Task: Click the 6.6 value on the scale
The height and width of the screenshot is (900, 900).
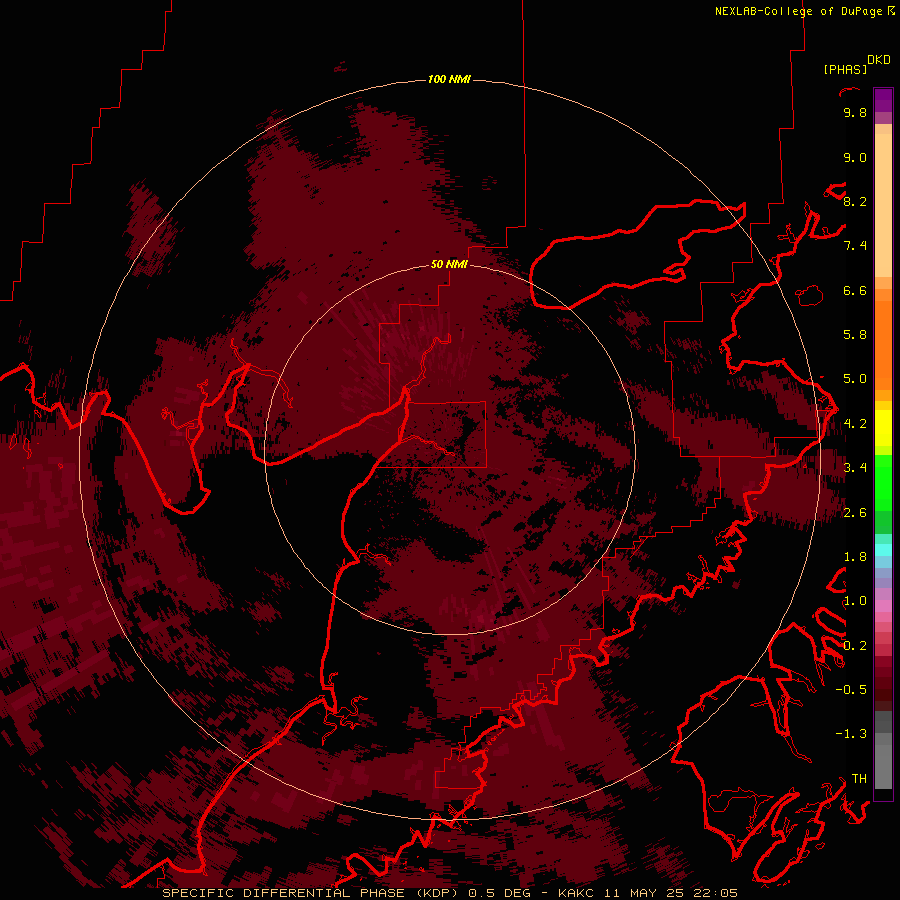Action: 855,290
